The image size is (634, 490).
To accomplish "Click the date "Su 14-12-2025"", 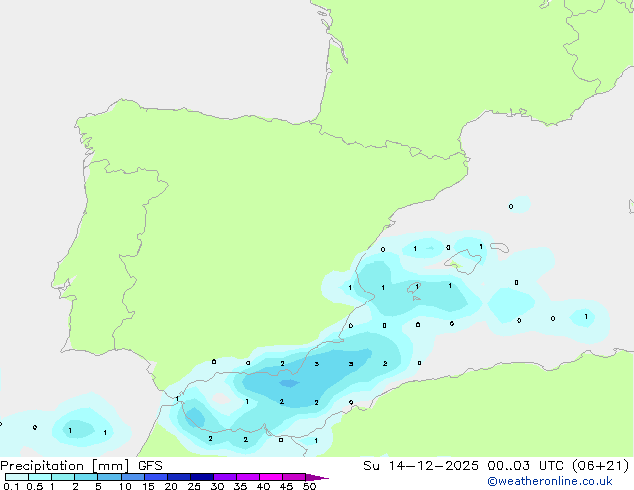I will coord(421,466).
